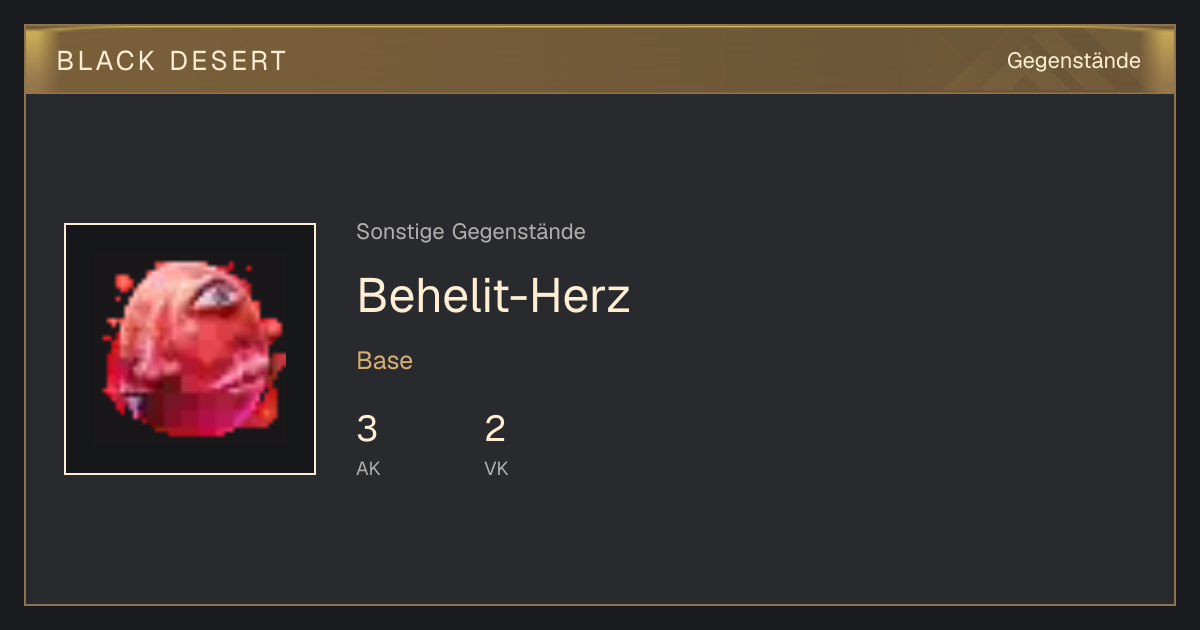This screenshot has height=630, width=1200.
Task: Click the outer dark margin below the card
Action: [600, 618]
